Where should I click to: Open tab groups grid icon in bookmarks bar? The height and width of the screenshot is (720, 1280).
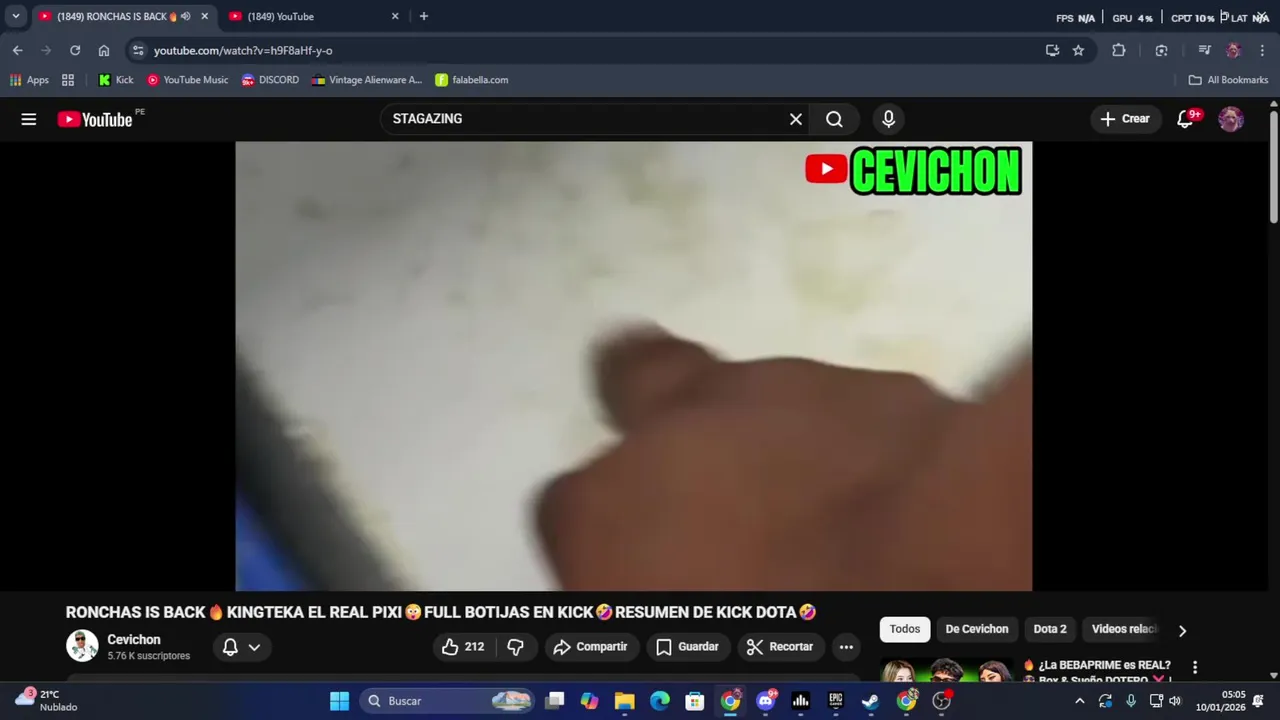point(68,80)
